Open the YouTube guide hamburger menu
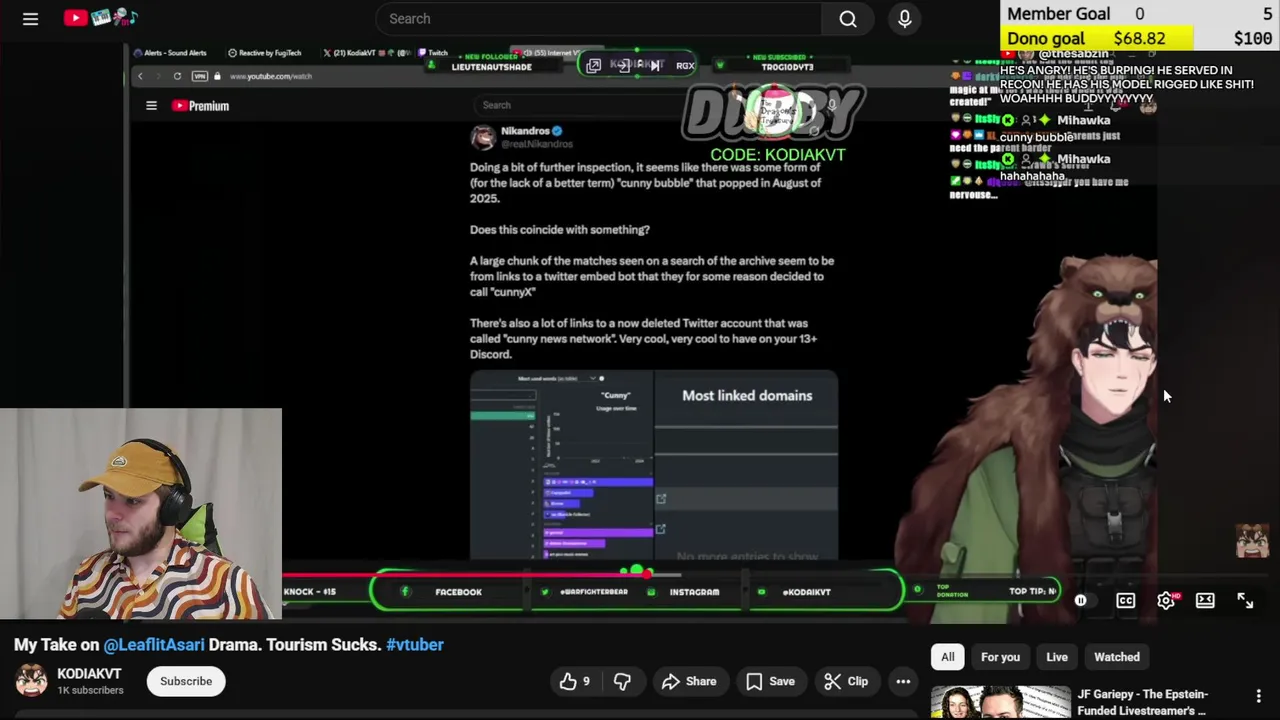This screenshot has width=1280, height=720. coord(30,19)
